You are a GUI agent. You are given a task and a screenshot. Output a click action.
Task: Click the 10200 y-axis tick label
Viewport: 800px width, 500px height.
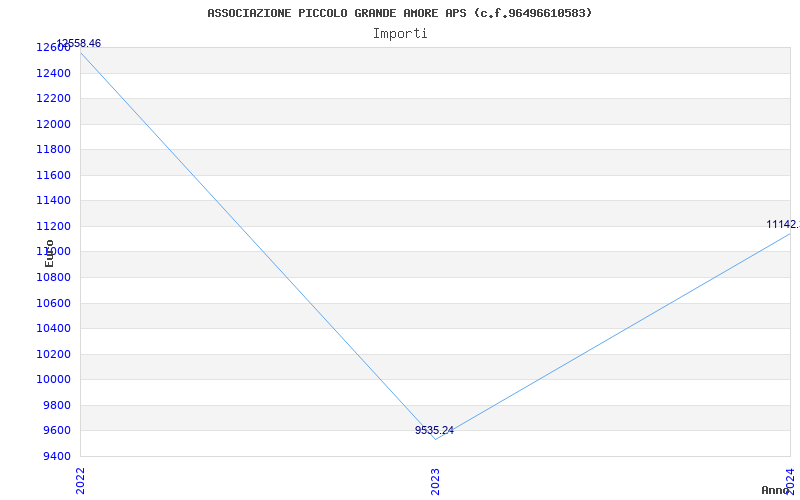[x=53, y=355]
